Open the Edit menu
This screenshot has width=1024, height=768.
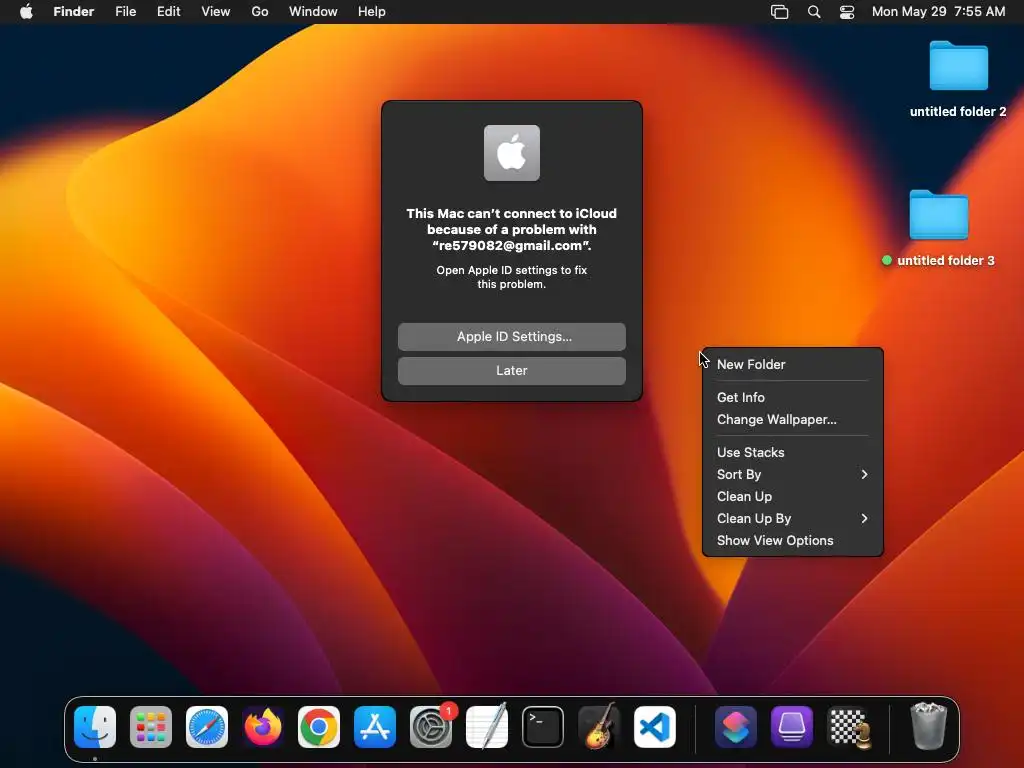click(168, 12)
